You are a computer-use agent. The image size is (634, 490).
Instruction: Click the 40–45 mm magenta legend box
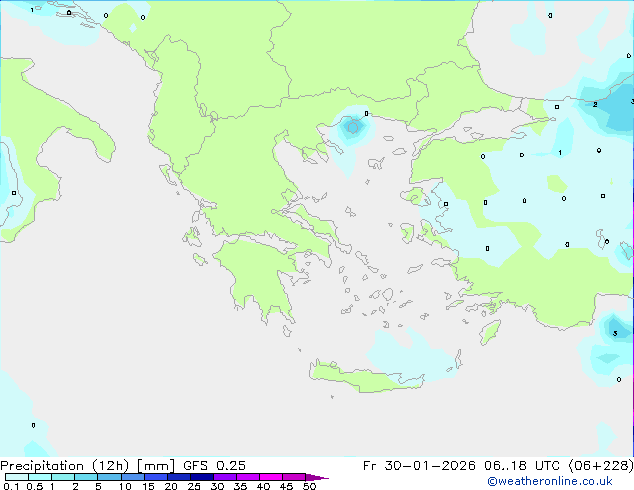click(271, 477)
